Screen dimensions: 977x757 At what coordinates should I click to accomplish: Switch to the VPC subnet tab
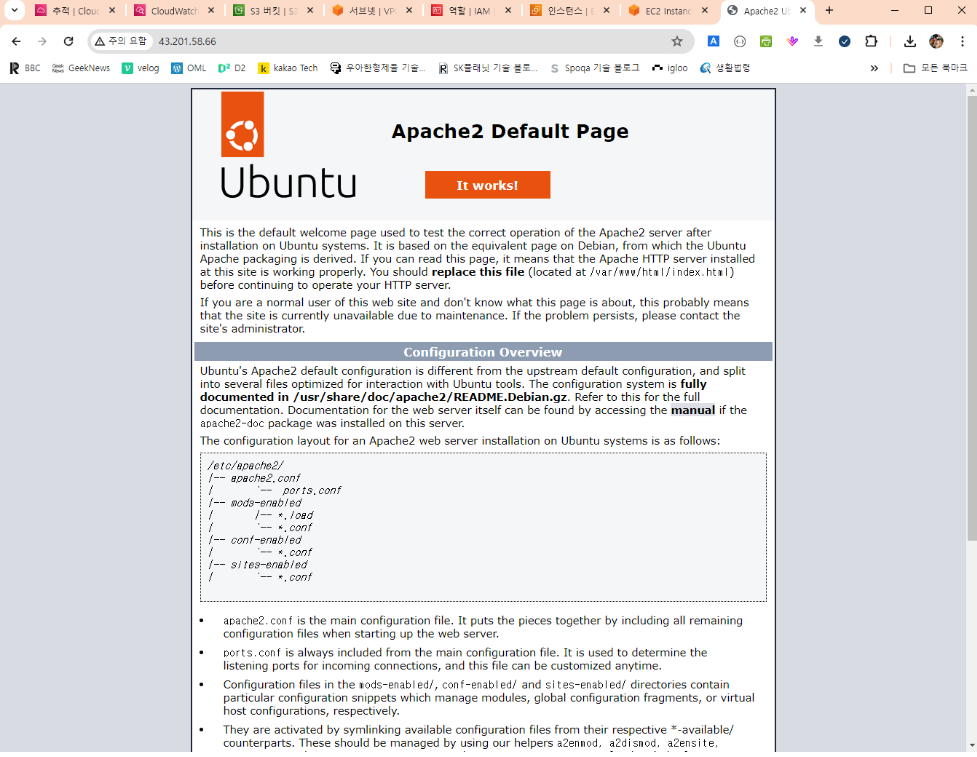click(x=366, y=11)
